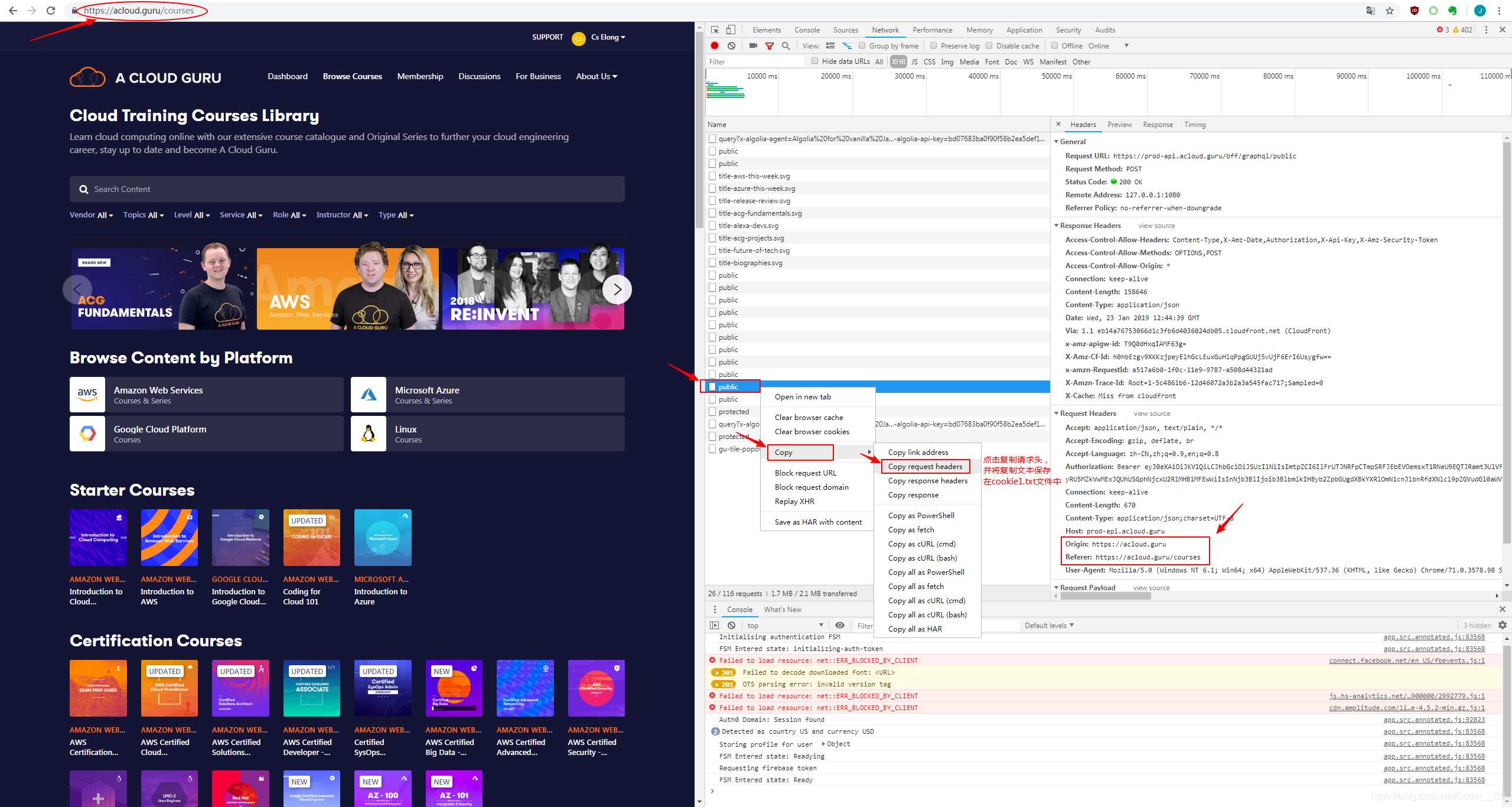
Task: Open the Microsoft Azure platform tile
Action: [x=488, y=395]
